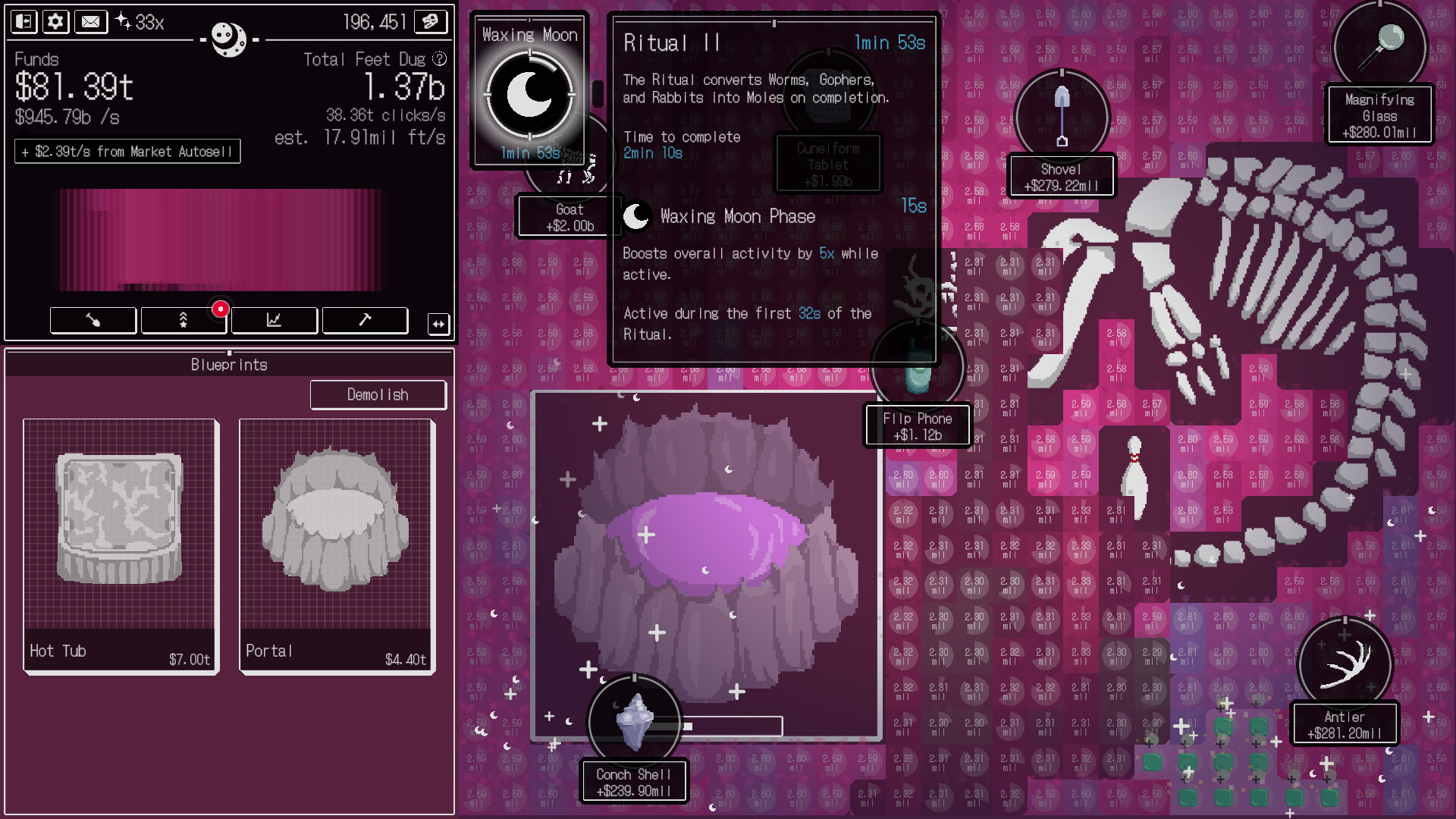Switch to the rank-up chevrons tab
Viewport: 1456px width, 819px height.
pos(184,320)
